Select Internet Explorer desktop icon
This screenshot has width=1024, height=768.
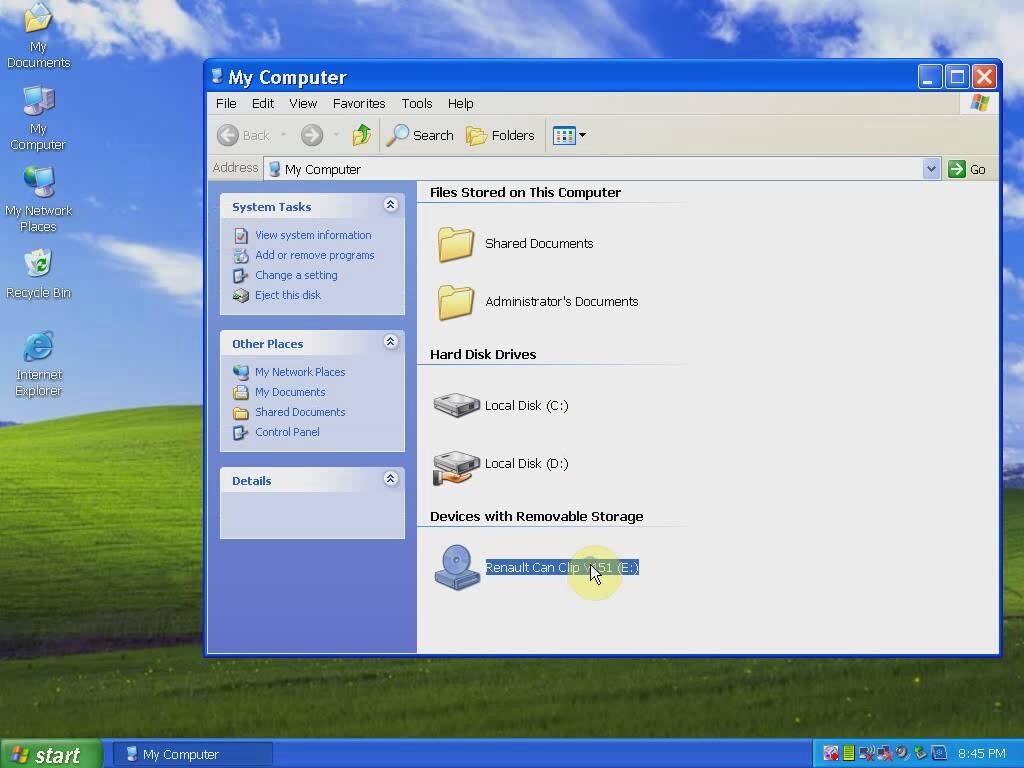tap(38, 364)
